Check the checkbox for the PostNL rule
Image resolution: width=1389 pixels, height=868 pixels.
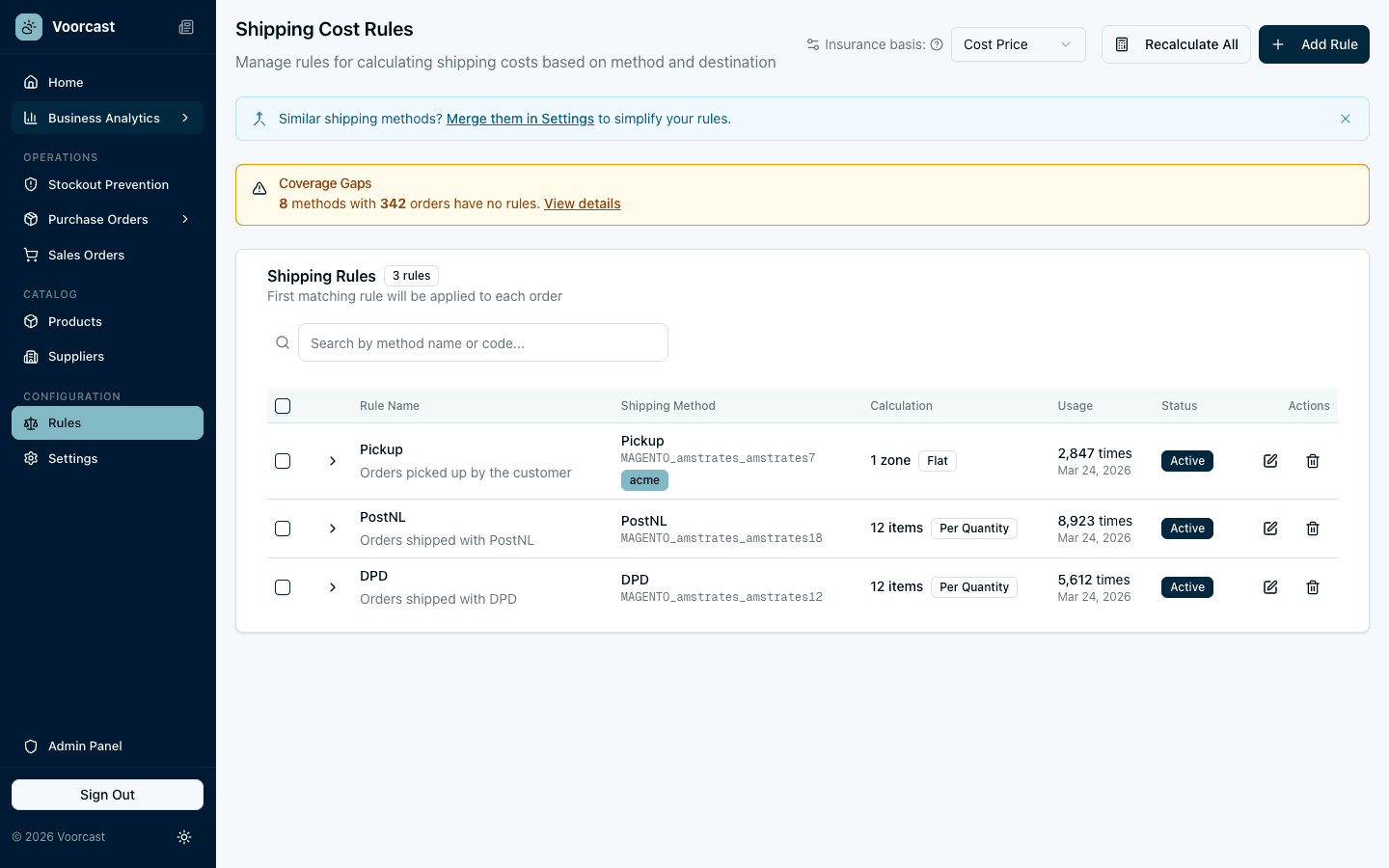point(283,529)
